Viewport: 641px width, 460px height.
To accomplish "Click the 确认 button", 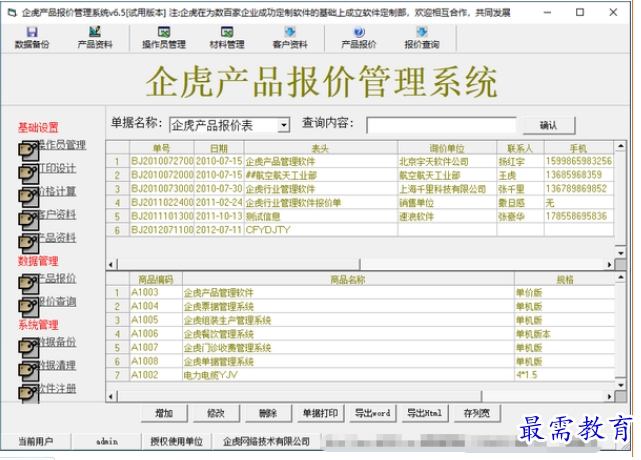I will coord(549,126).
